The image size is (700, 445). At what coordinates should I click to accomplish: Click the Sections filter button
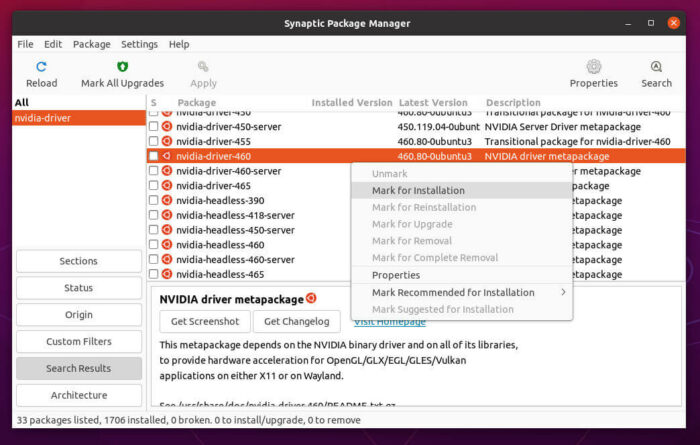click(79, 261)
